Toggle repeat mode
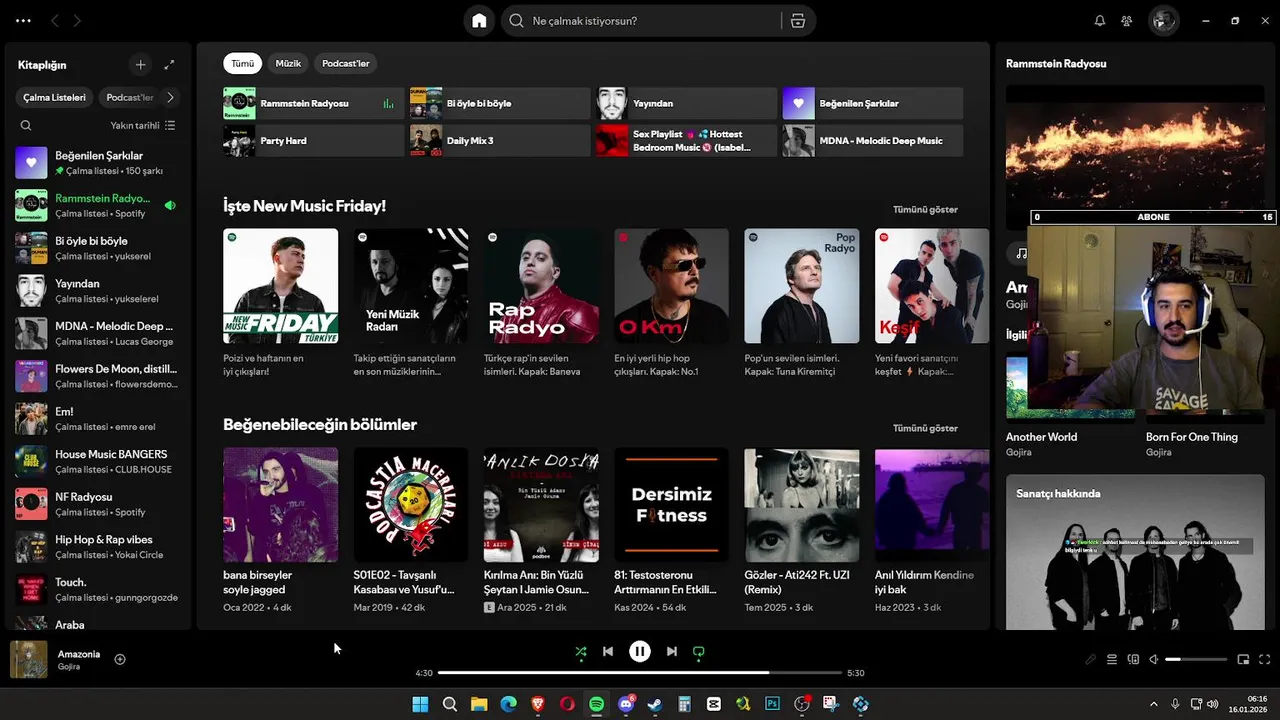 [x=699, y=651]
